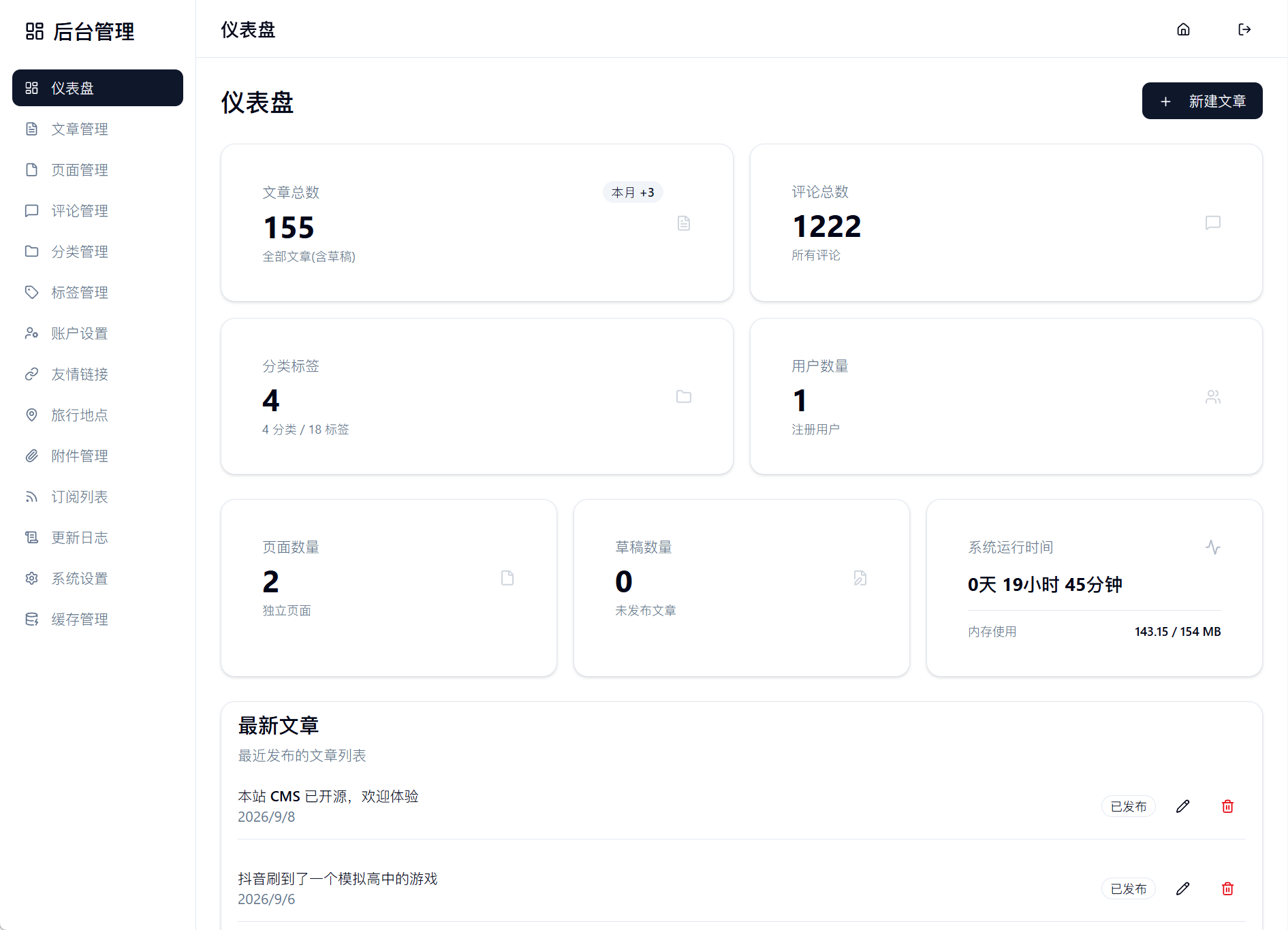
Task: Delete the 抖音刷到了 article with trash icon
Action: coord(1227,888)
